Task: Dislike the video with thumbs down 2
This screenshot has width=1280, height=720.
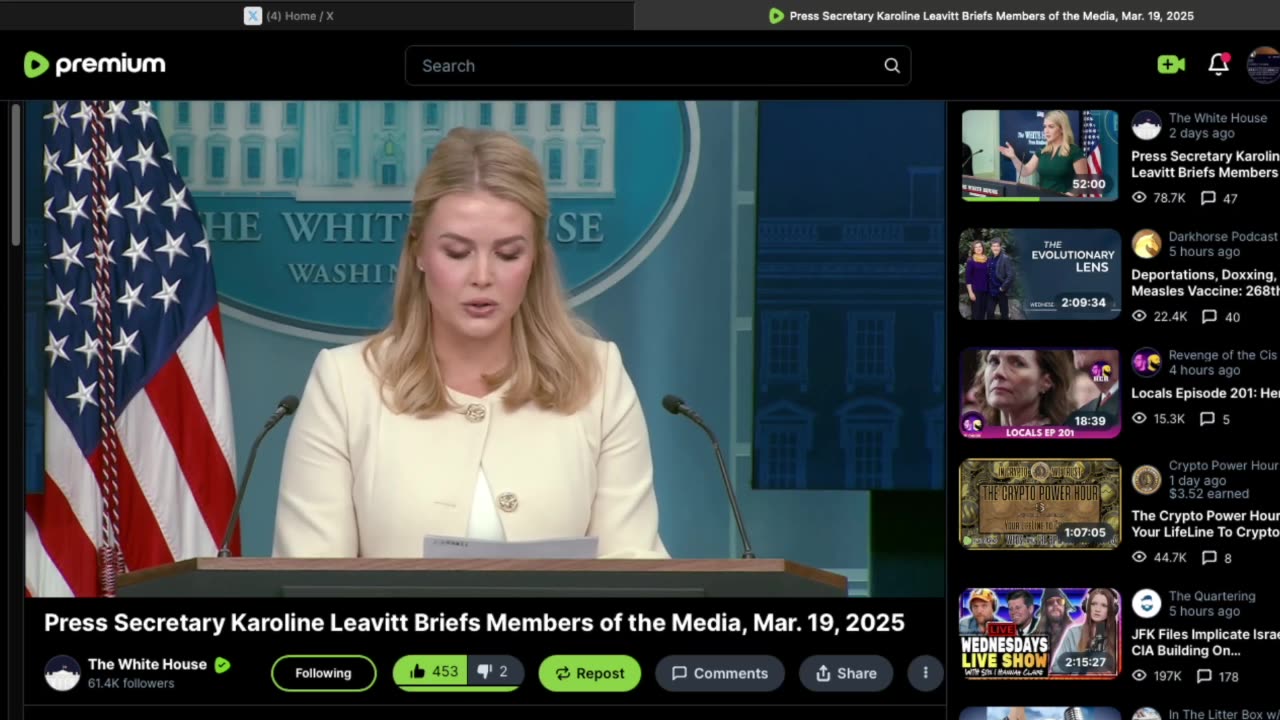Action: tap(494, 672)
